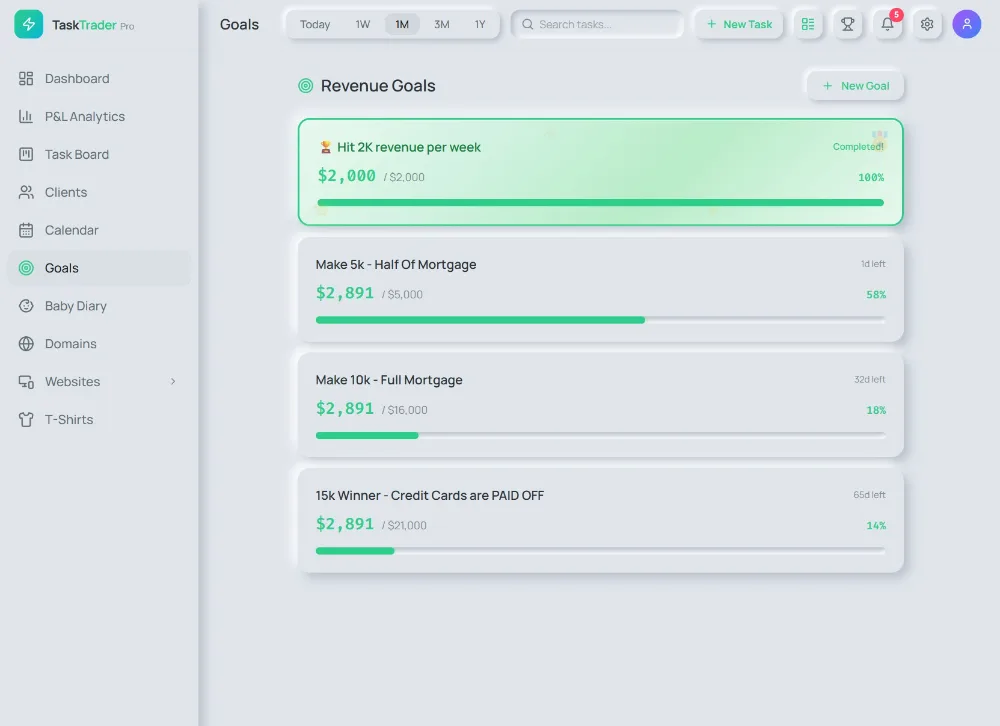Open the notifications bell icon

pos(887,24)
